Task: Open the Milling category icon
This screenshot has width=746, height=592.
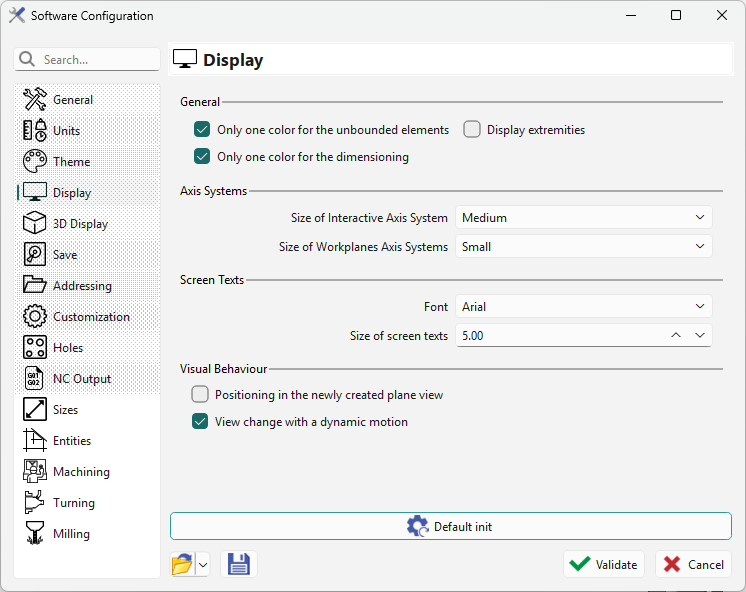Action: 35,534
